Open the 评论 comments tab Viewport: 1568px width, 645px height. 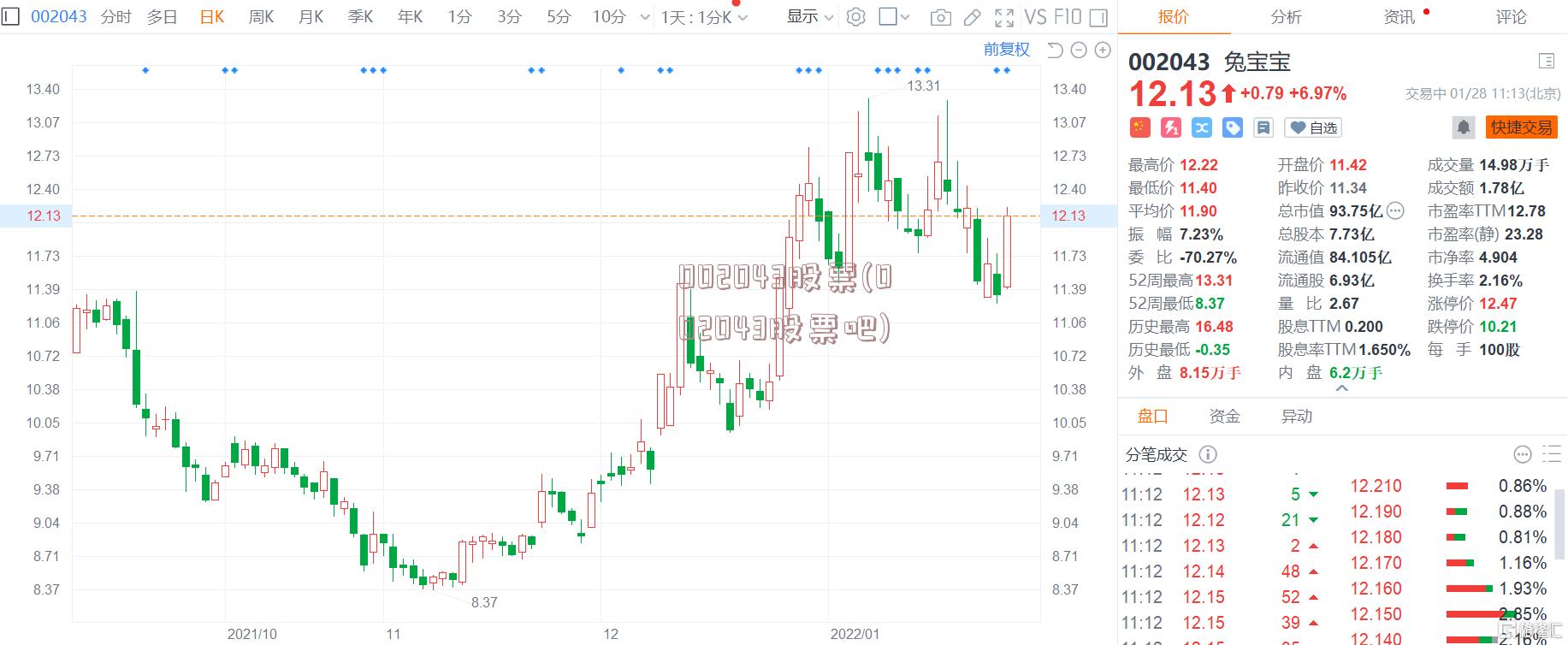pyautogui.click(x=1512, y=16)
